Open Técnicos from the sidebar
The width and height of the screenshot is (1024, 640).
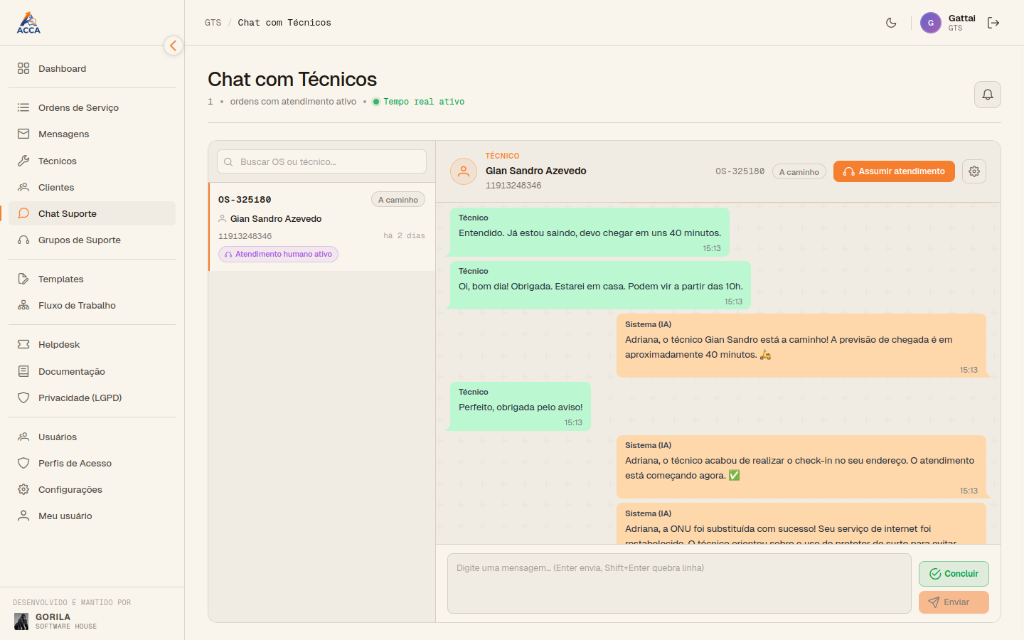click(x=92, y=161)
